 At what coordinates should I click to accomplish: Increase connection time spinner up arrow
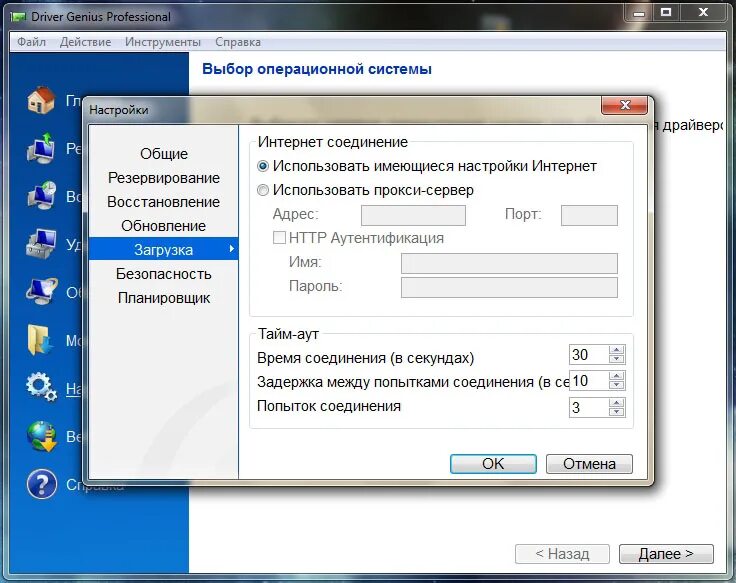coord(617,350)
